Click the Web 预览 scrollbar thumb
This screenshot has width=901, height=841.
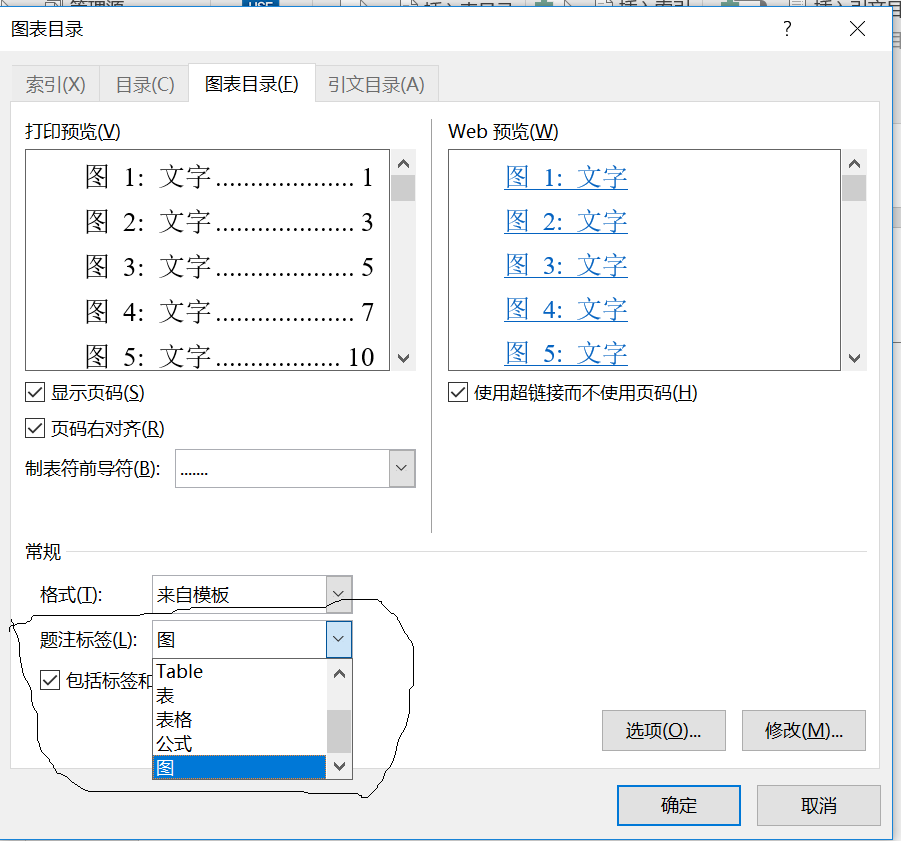click(854, 188)
